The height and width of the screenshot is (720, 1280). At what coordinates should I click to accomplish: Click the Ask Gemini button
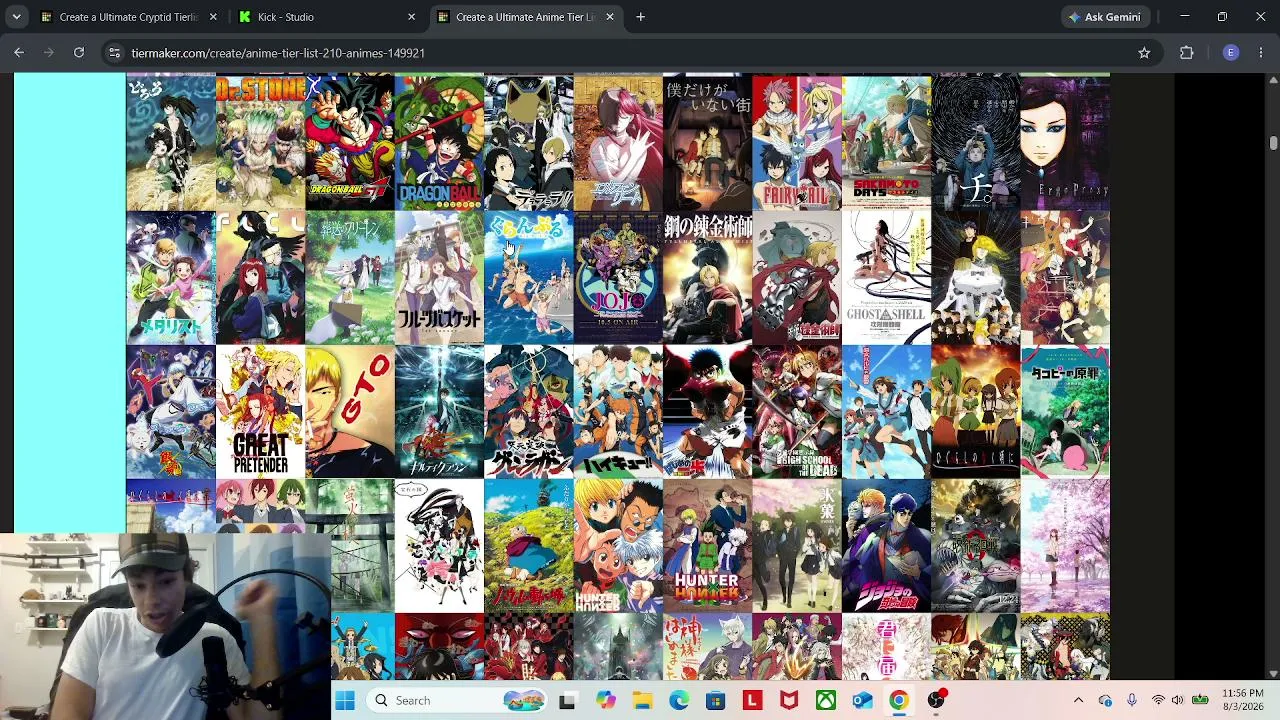click(x=1104, y=17)
